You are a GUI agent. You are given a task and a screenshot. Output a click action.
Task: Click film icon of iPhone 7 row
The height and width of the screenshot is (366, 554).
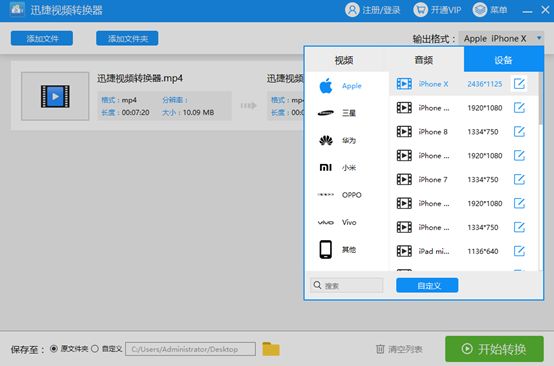tap(404, 179)
